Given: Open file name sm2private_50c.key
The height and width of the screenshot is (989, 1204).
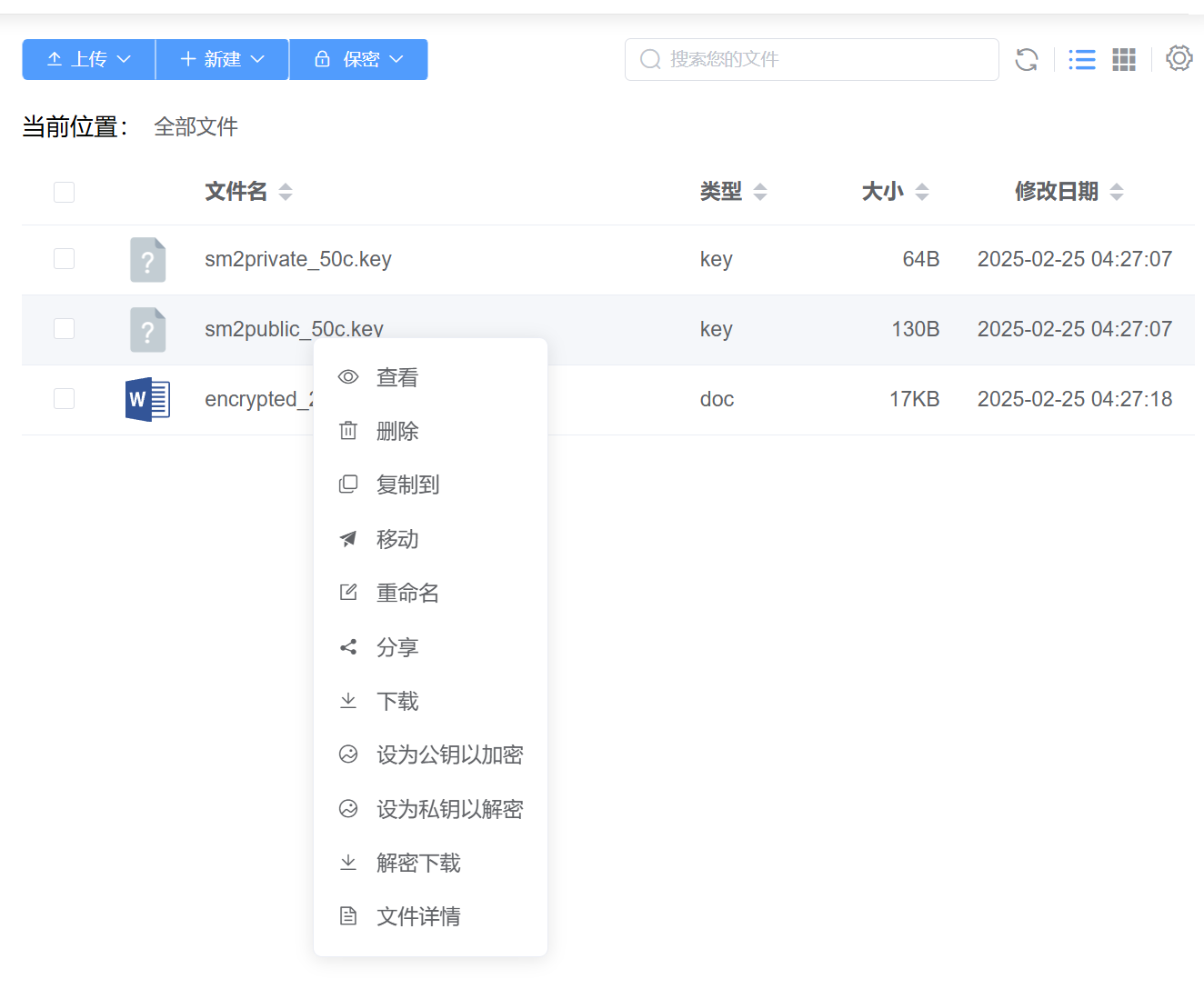Looking at the screenshot, I should [x=298, y=259].
